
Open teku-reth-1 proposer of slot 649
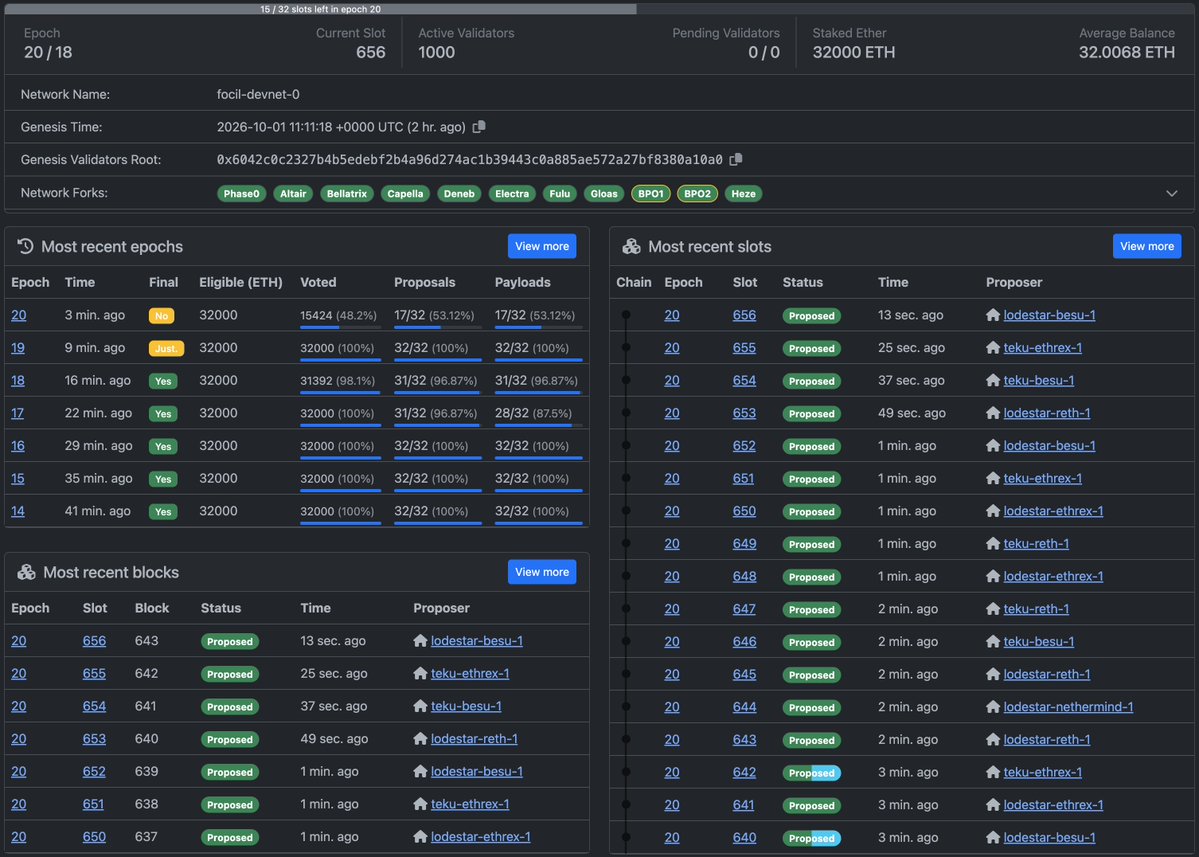point(1036,544)
